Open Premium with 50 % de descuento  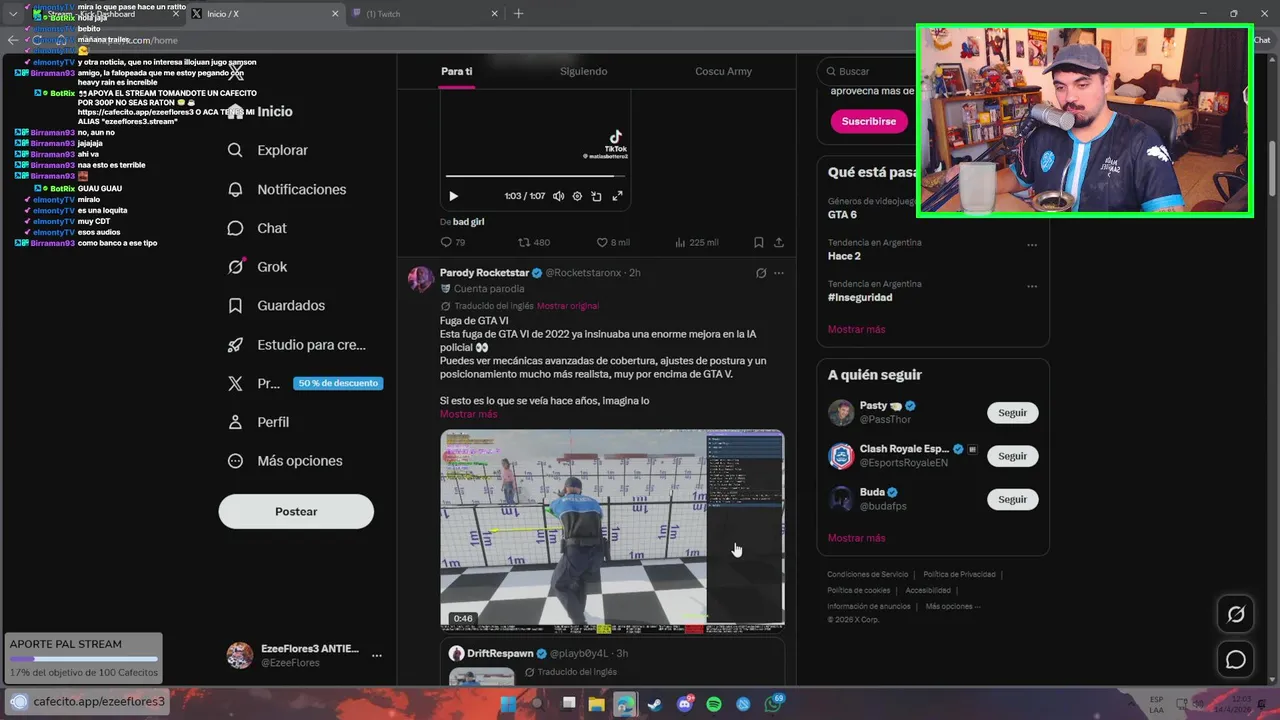coord(304,383)
